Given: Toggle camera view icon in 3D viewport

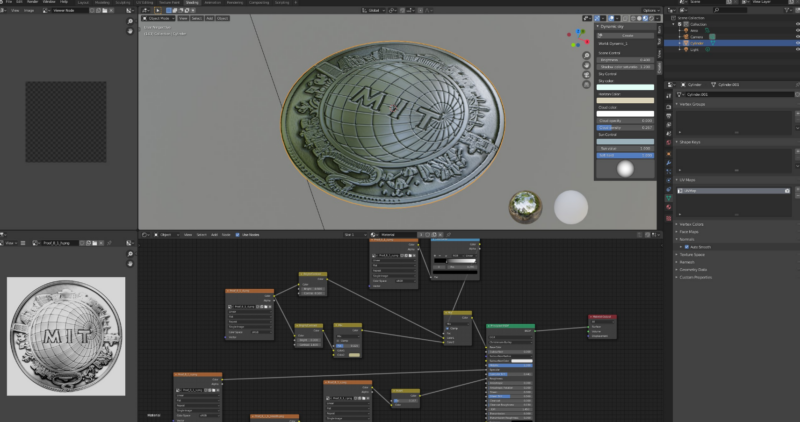Looking at the screenshot, I should [x=586, y=75].
